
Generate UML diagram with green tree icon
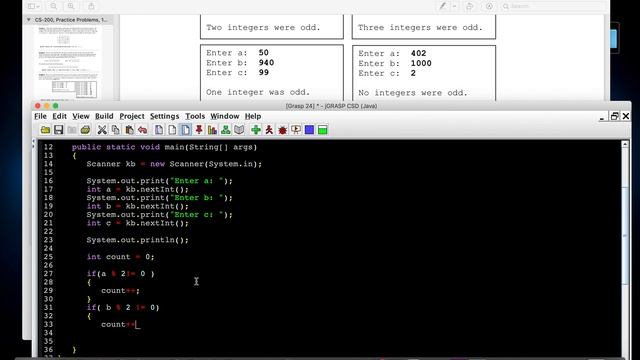point(226,130)
